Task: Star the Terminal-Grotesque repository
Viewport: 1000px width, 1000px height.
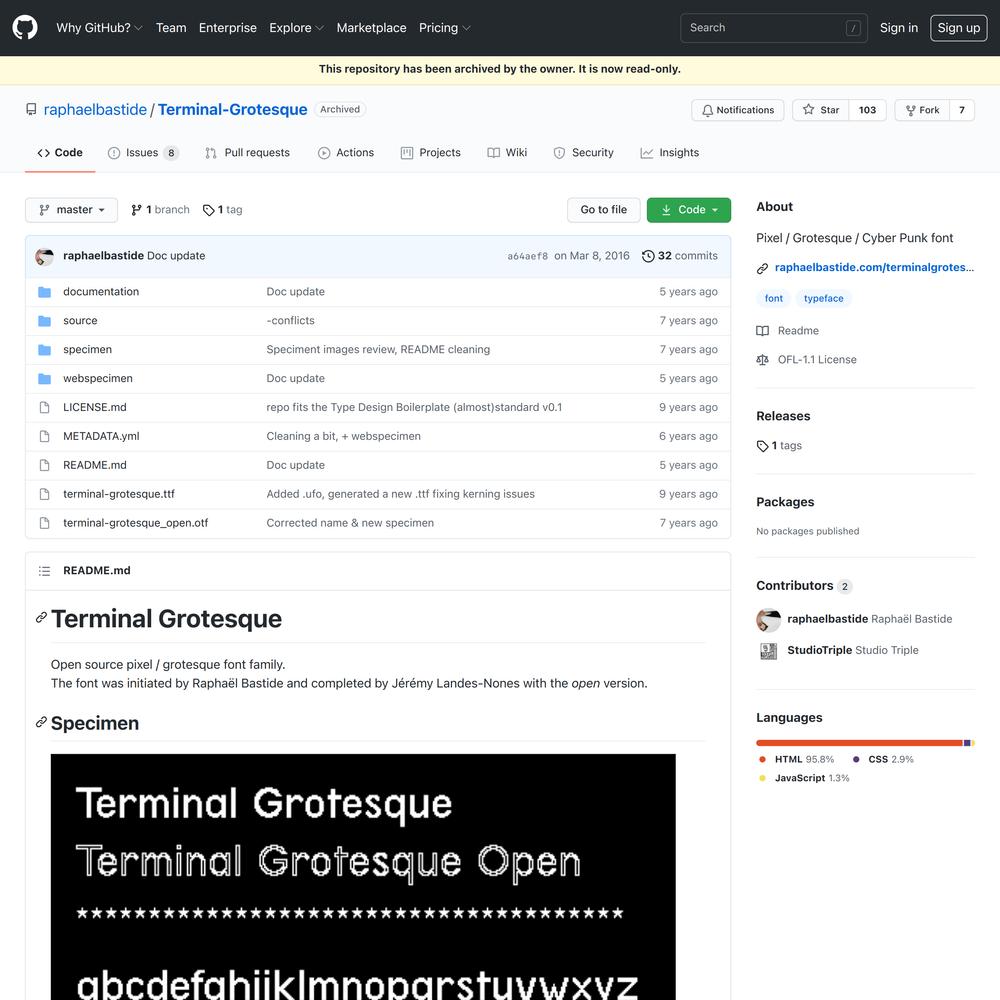Action: click(x=821, y=110)
